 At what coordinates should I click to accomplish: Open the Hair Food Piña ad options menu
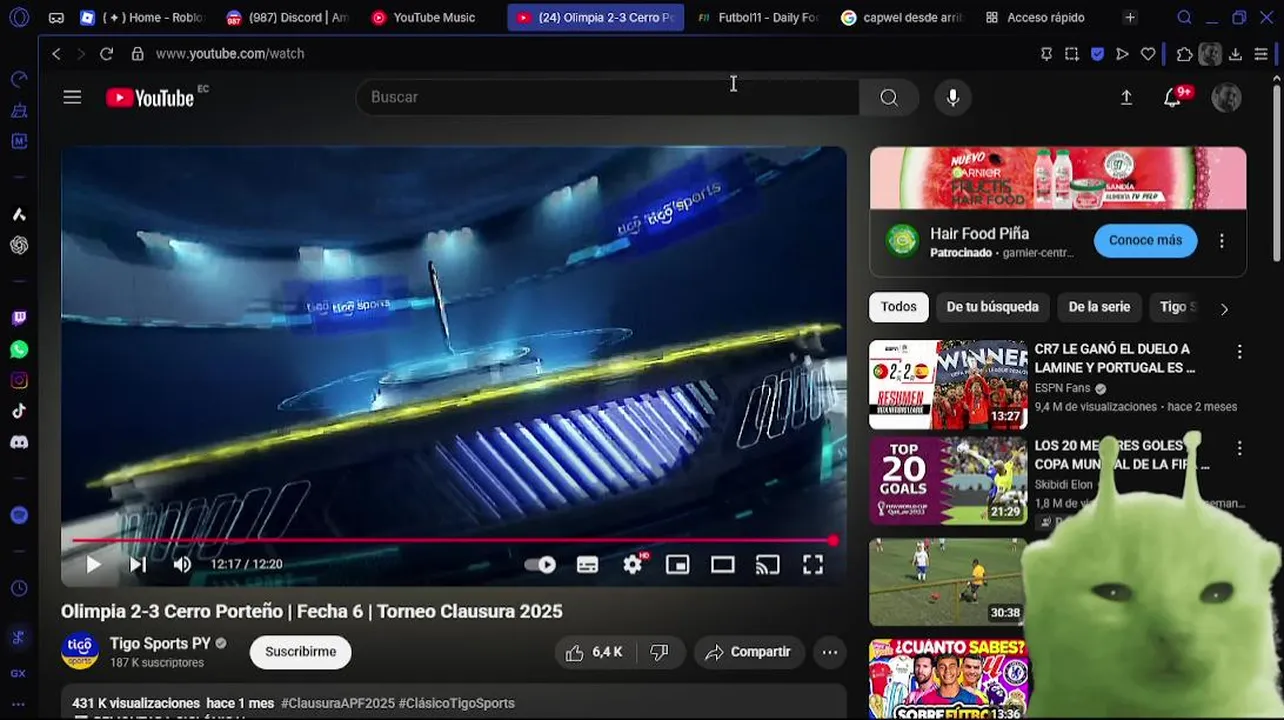pos(1221,241)
